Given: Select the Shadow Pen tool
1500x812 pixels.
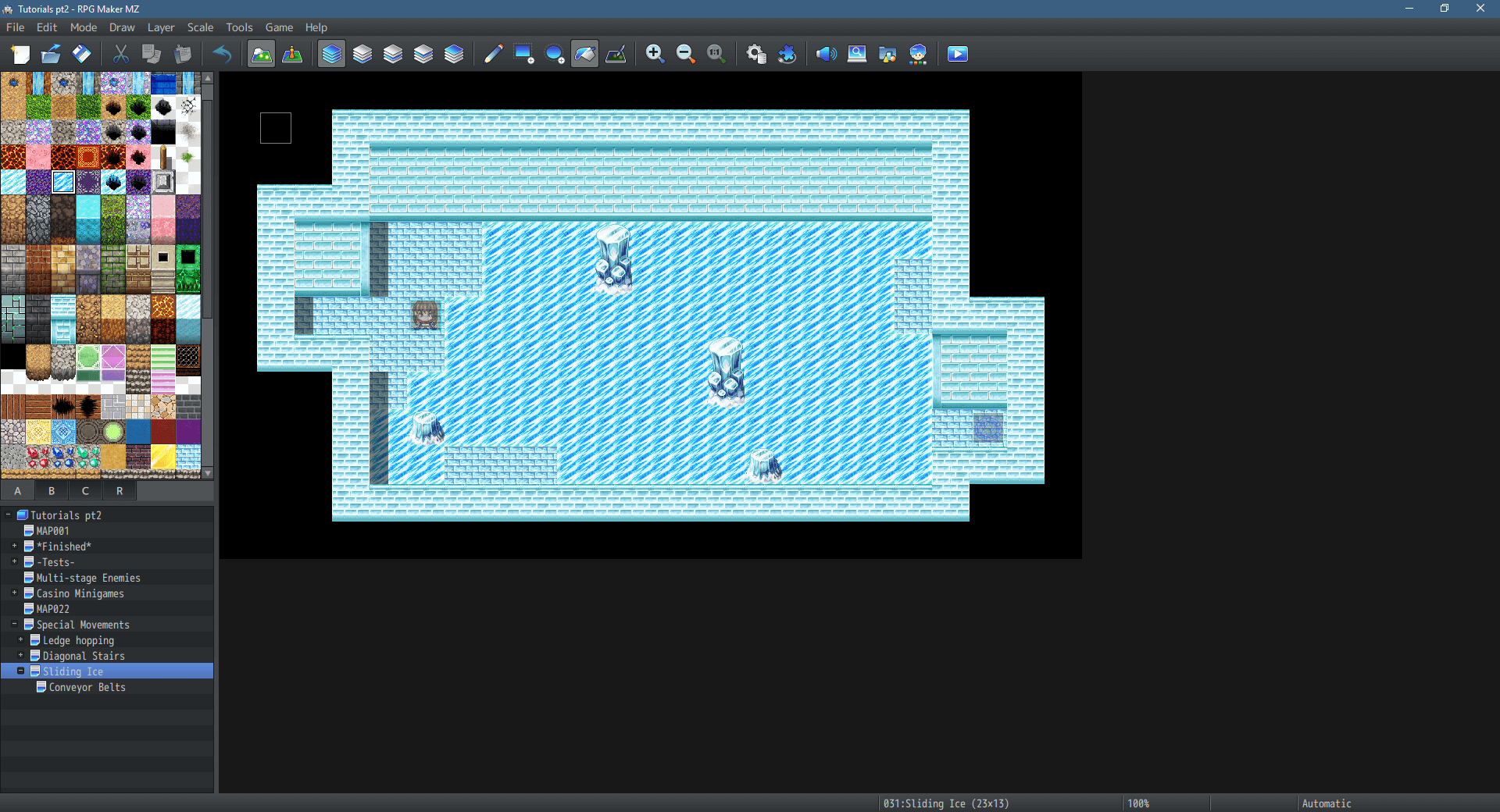Looking at the screenshot, I should point(615,54).
